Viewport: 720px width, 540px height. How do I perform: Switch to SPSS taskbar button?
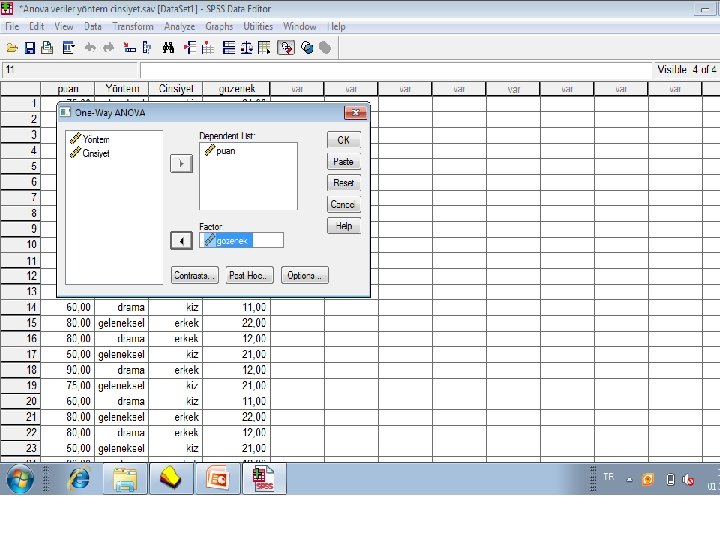pos(264,479)
